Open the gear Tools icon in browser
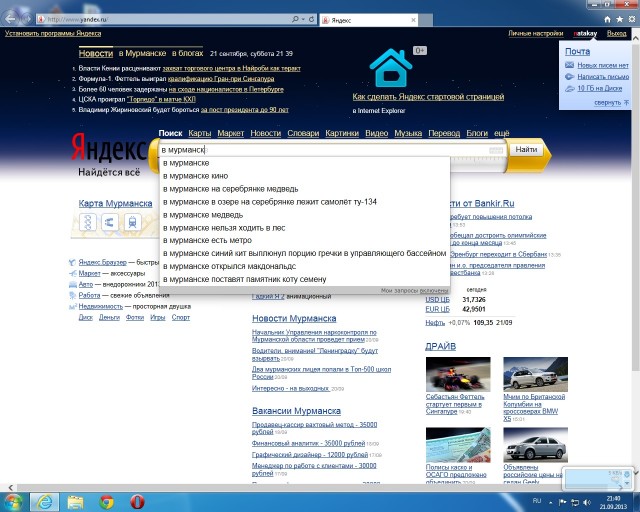 point(632,19)
